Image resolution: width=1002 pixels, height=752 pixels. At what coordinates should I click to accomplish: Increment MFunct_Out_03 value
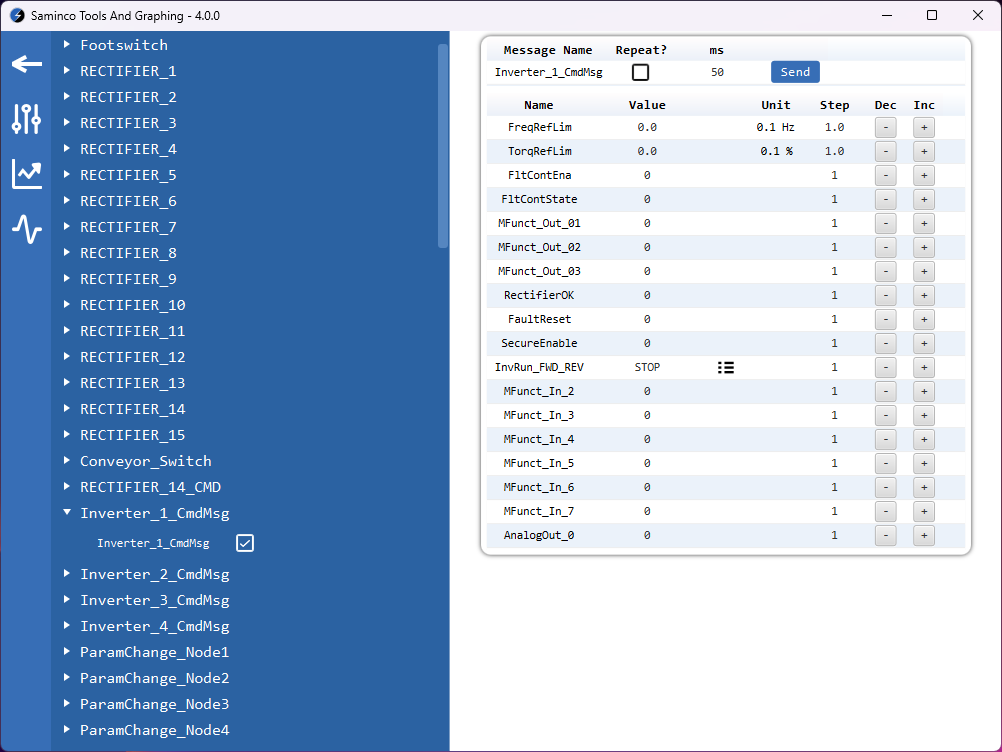924,272
